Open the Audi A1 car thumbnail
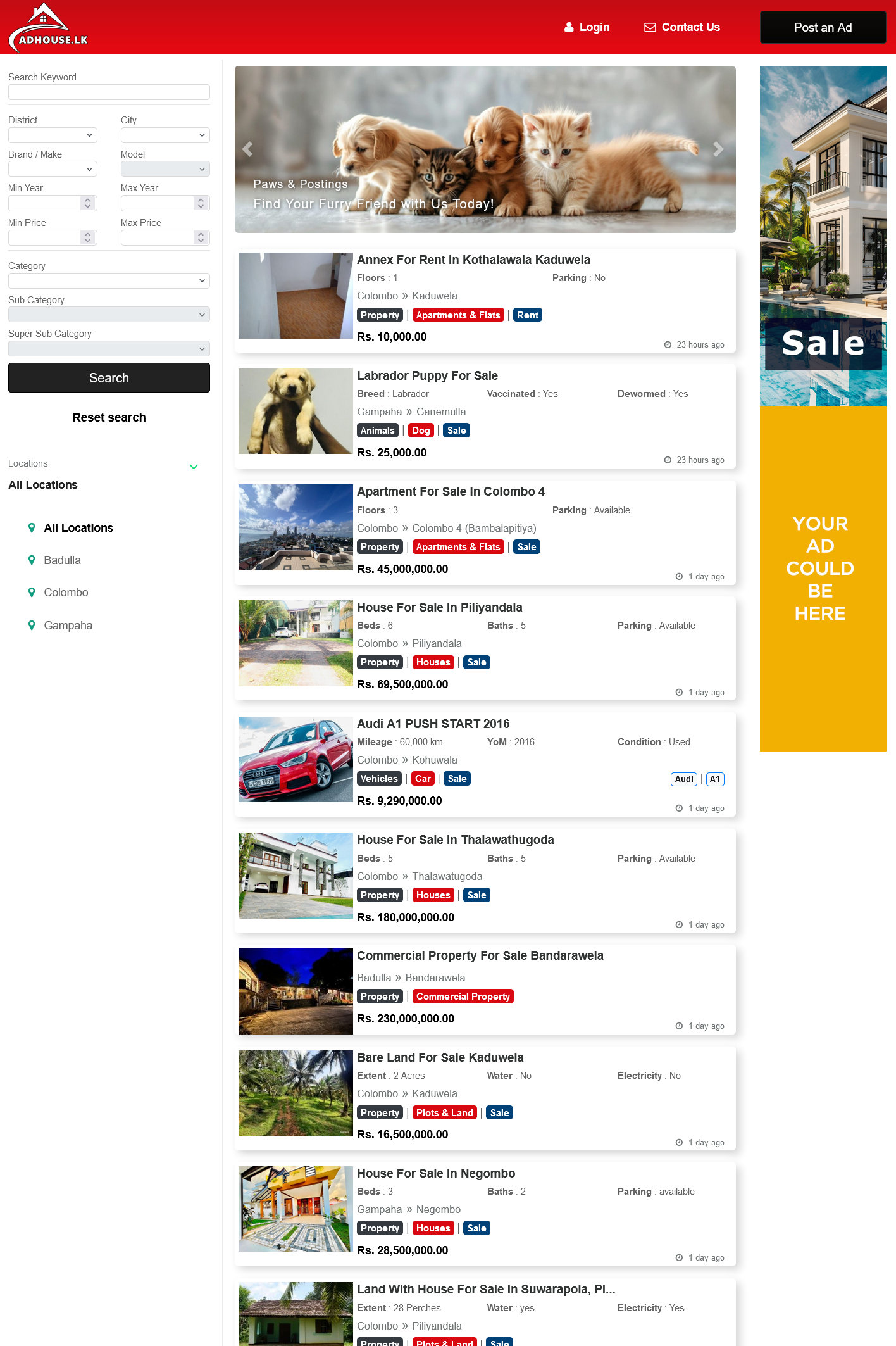The height and width of the screenshot is (1346, 896). point(296,760)
